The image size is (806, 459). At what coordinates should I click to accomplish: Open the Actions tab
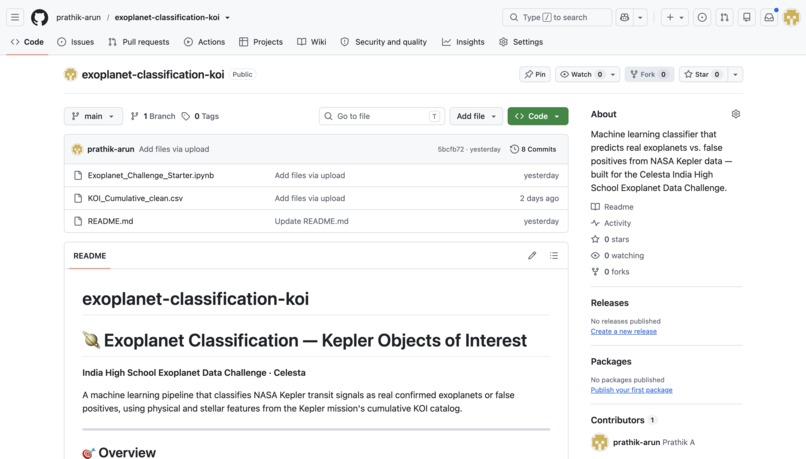click(205, 42)
